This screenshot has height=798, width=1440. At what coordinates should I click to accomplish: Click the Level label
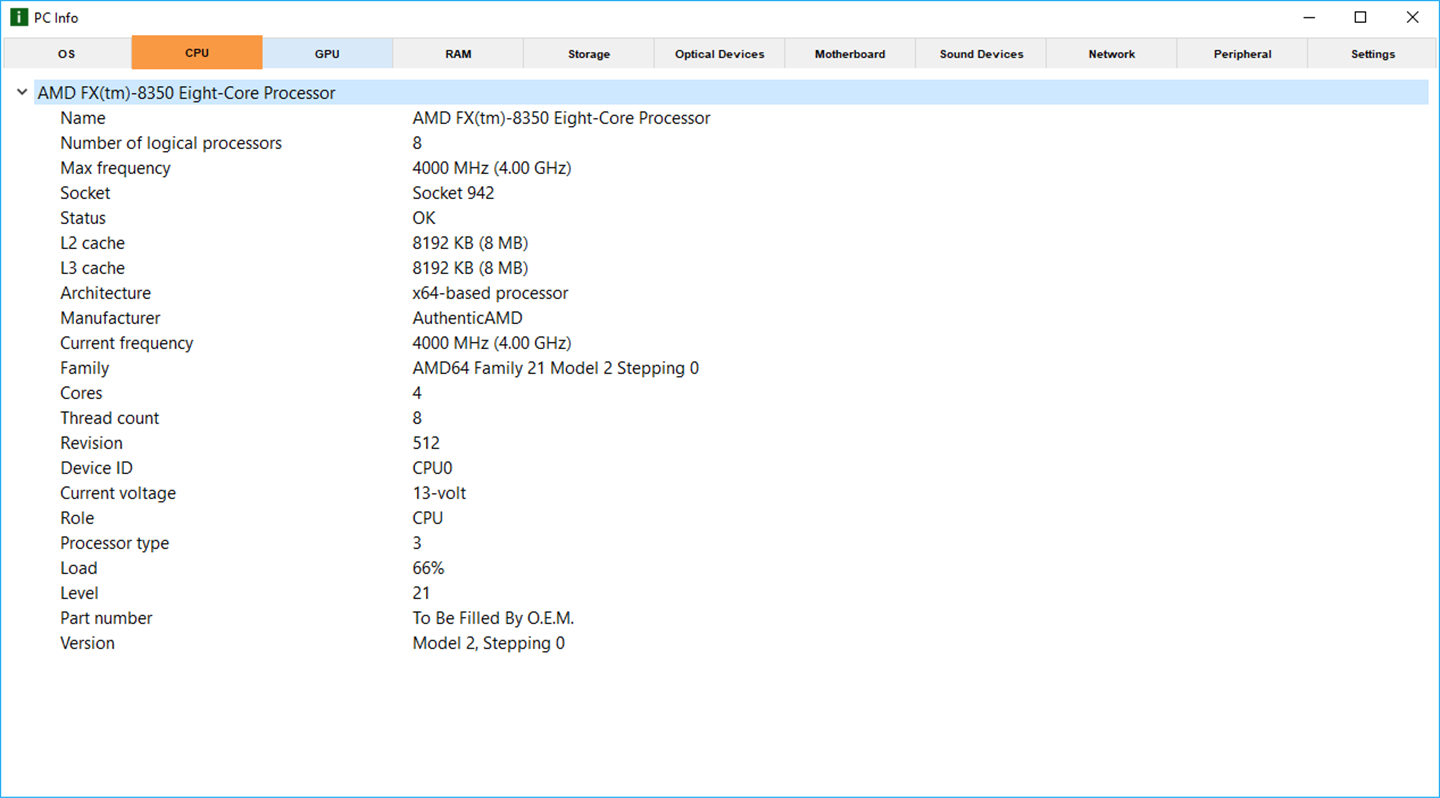79,593
